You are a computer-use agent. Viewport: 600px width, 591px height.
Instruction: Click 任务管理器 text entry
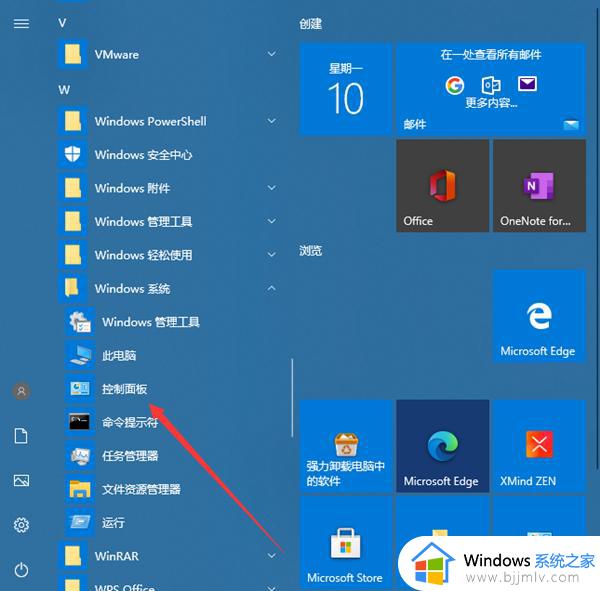130,455
